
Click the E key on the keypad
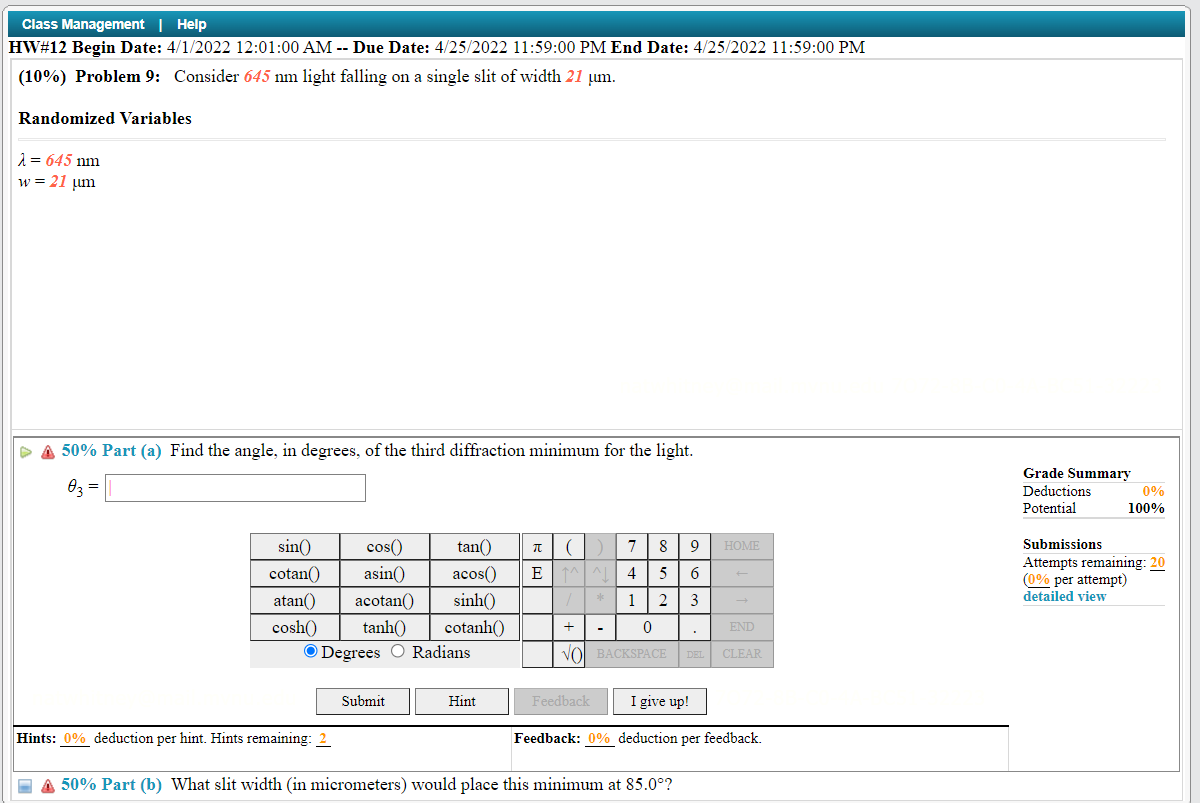537,573
